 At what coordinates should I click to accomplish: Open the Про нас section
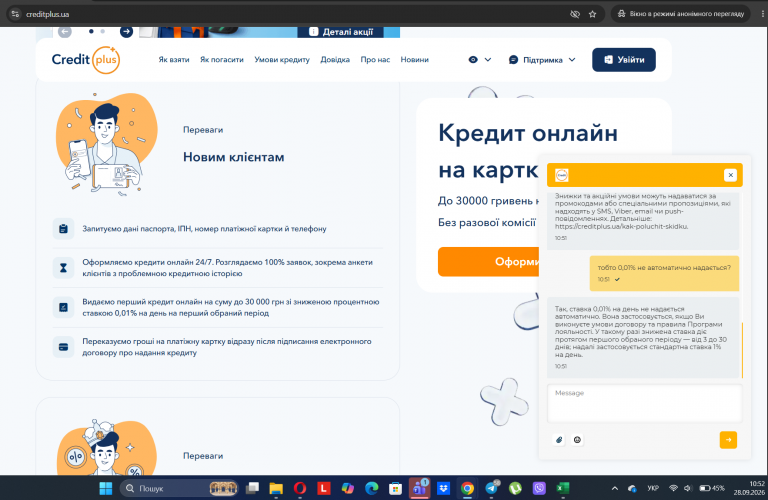tap(375, 60)
